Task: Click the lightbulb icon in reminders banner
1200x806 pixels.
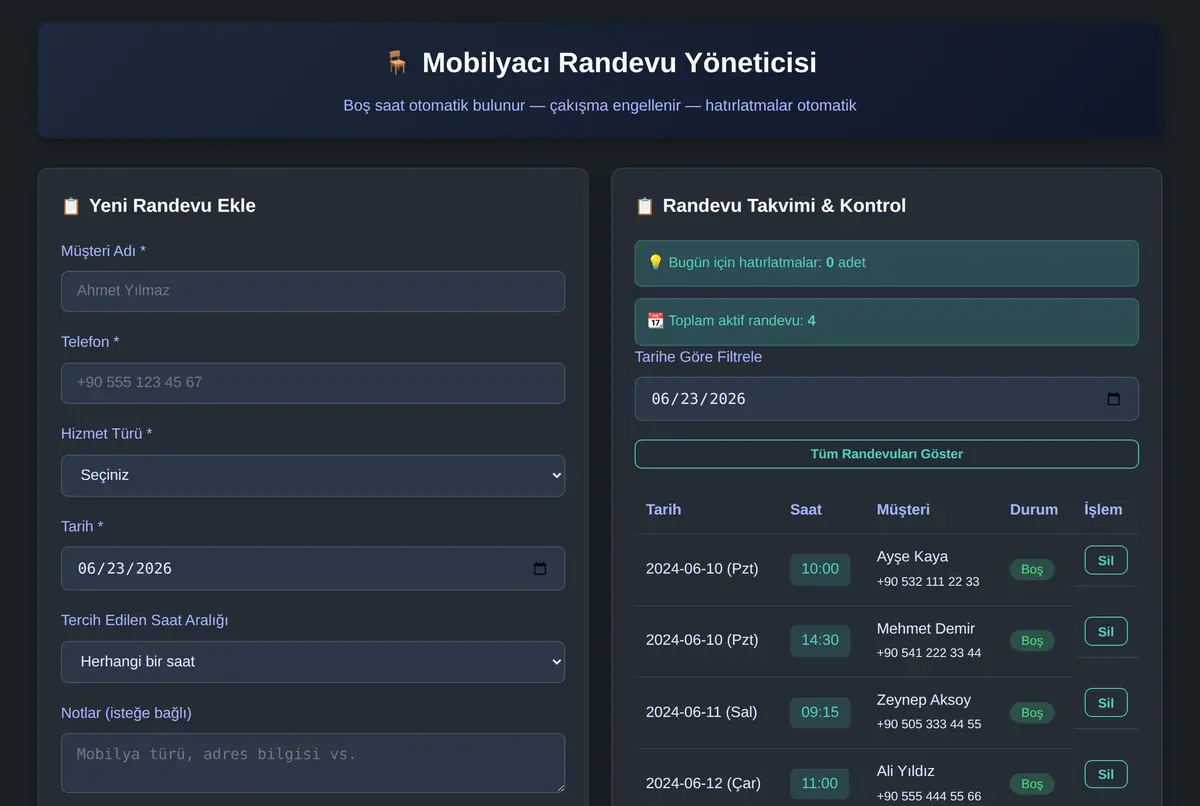Action: click(656, 262)
